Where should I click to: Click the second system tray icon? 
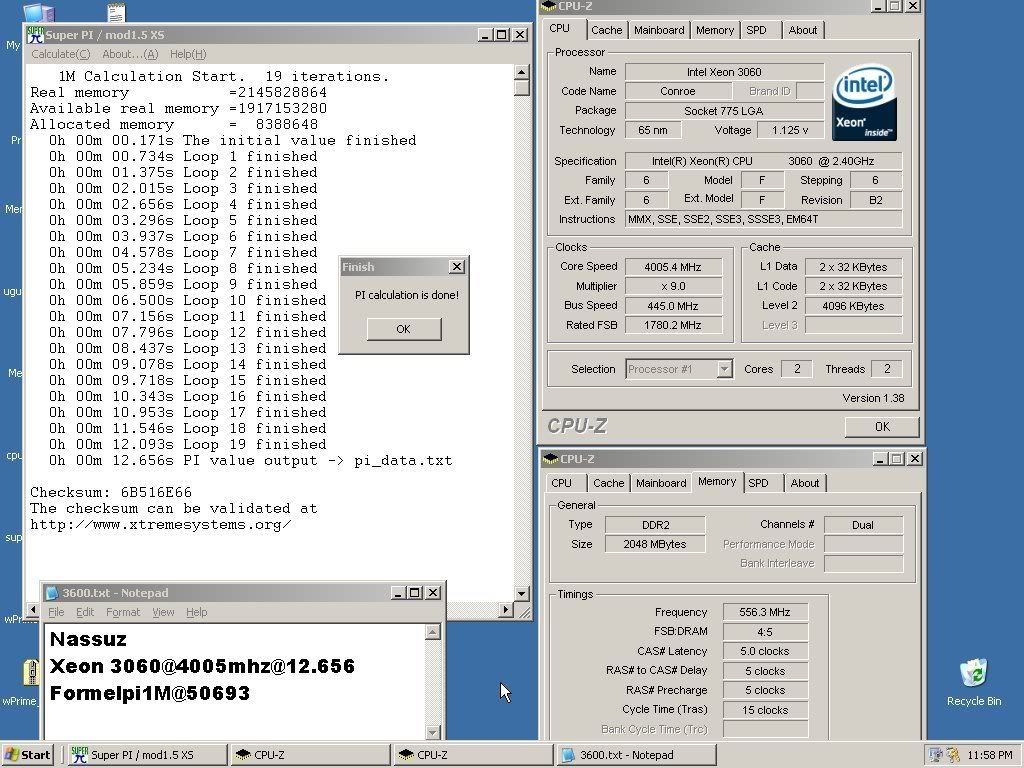tap(952, 755)
